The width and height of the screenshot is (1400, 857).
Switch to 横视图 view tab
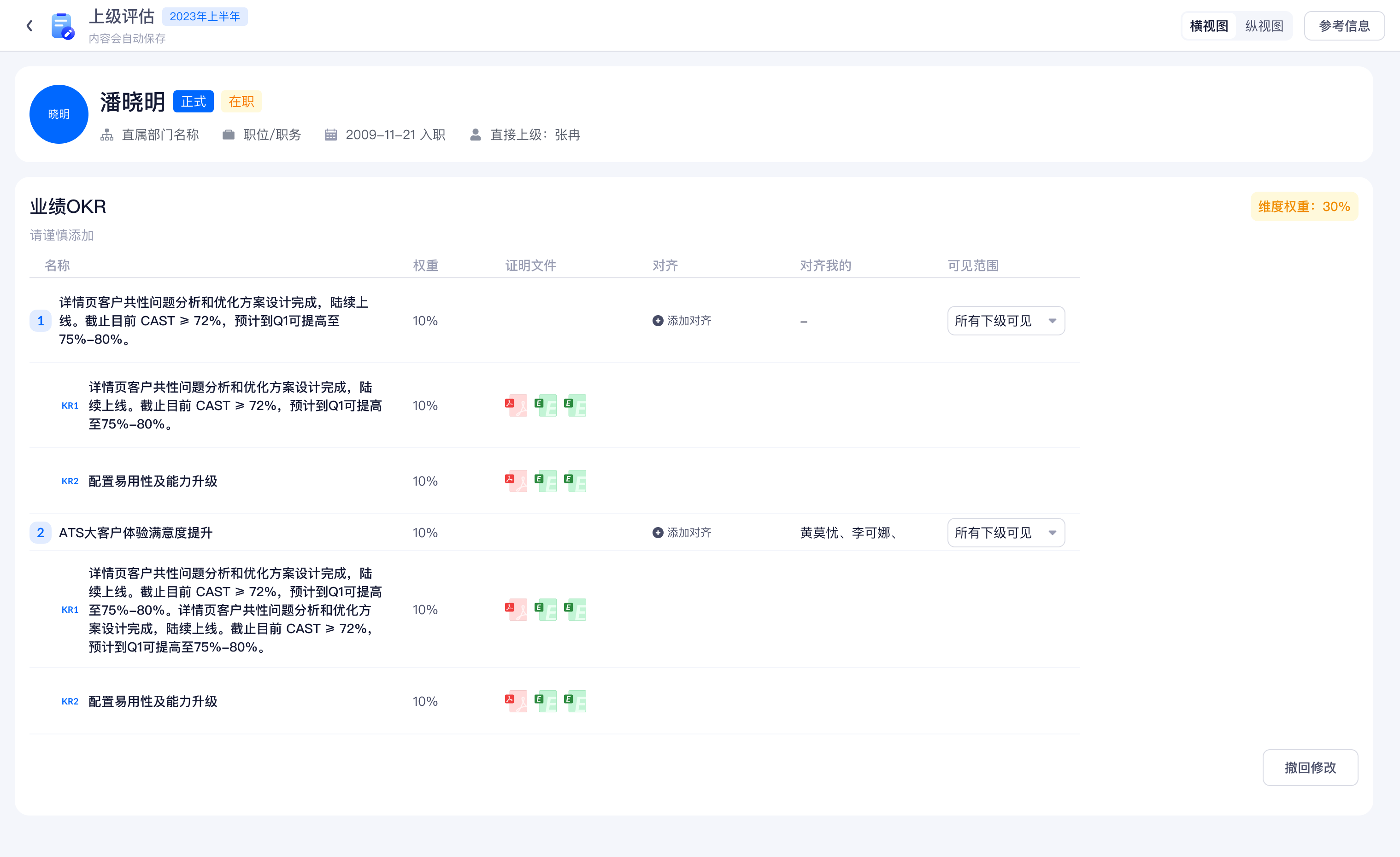click(x=1208, y=25)
